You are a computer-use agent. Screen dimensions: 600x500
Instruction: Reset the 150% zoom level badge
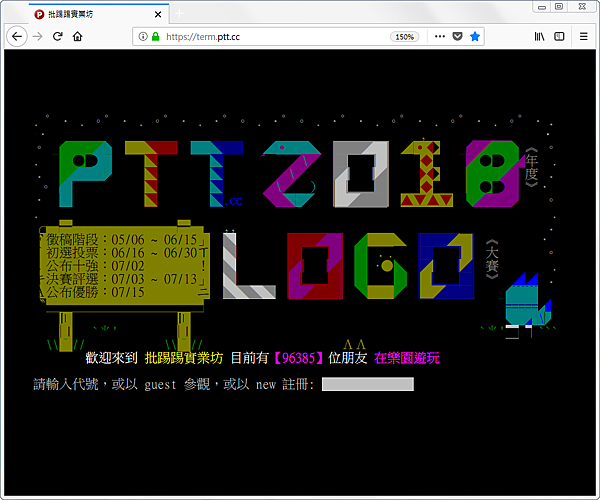click(x=404, y=37)
